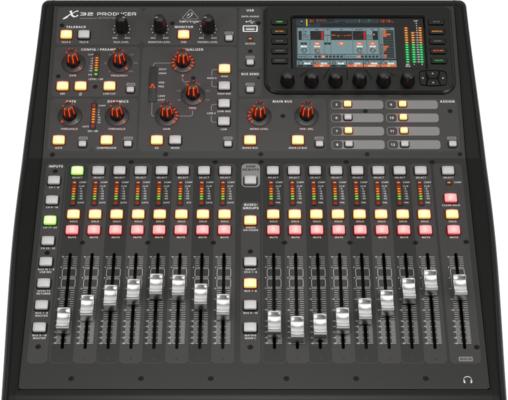Click the equalizer High band button

[x=224, y=68]
